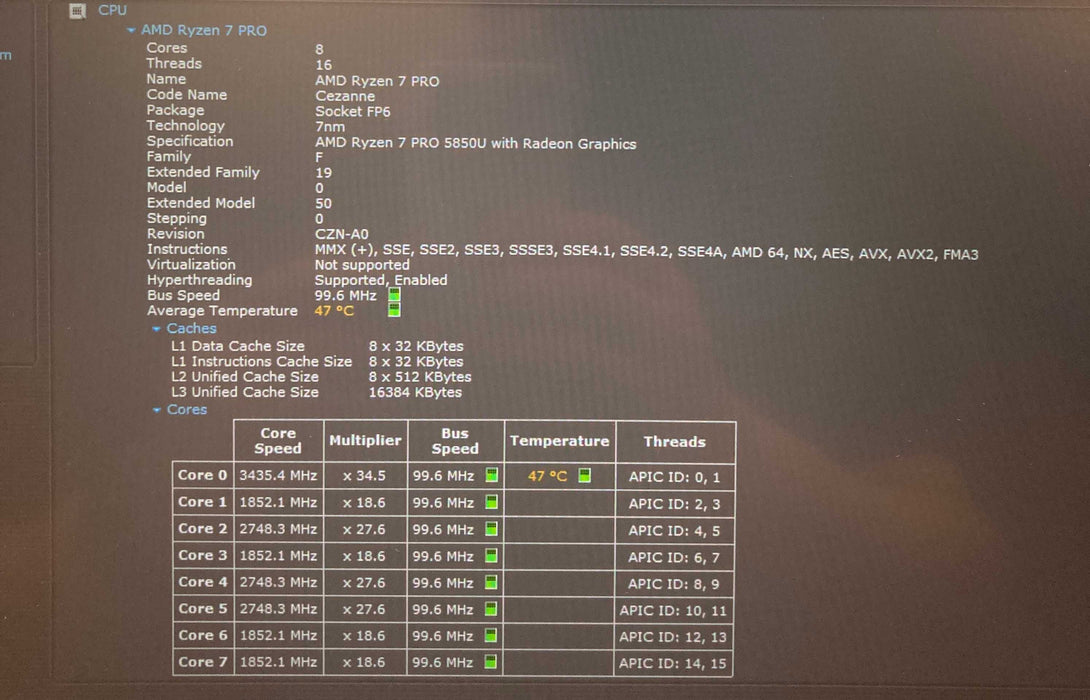Click the green indicator next to Bus Speed 99.6 MHz in summary

click(x=394, y=295)
